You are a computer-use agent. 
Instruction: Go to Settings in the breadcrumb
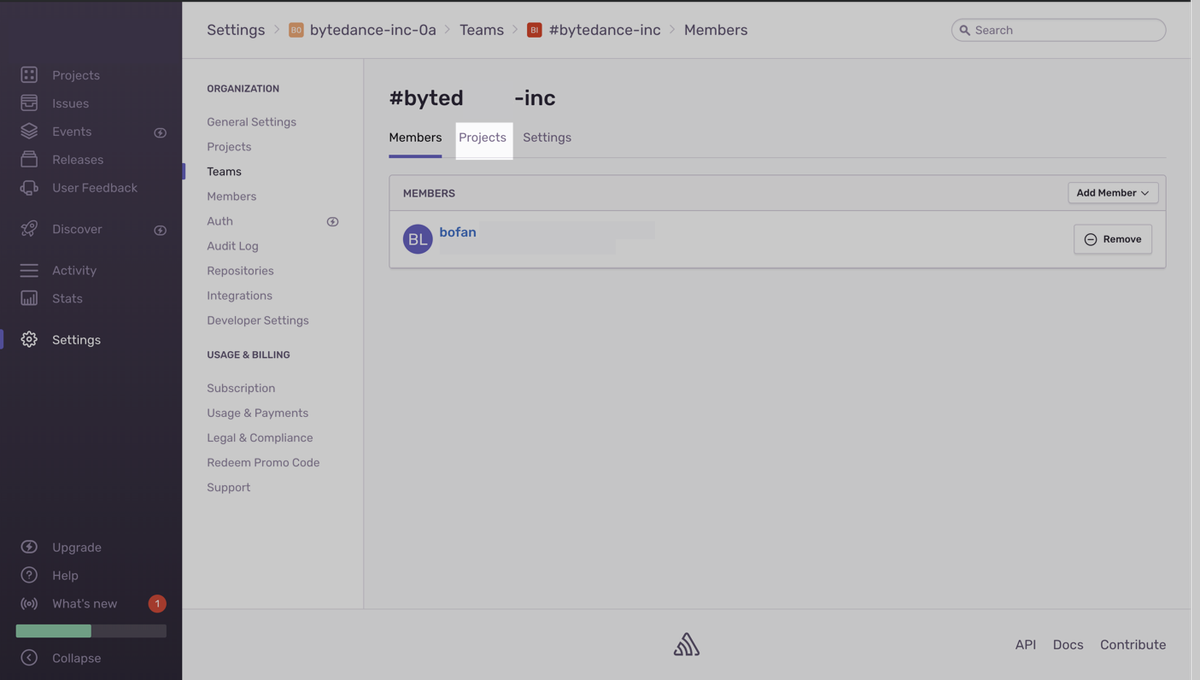pyautogui.click(x=236, y=30)
